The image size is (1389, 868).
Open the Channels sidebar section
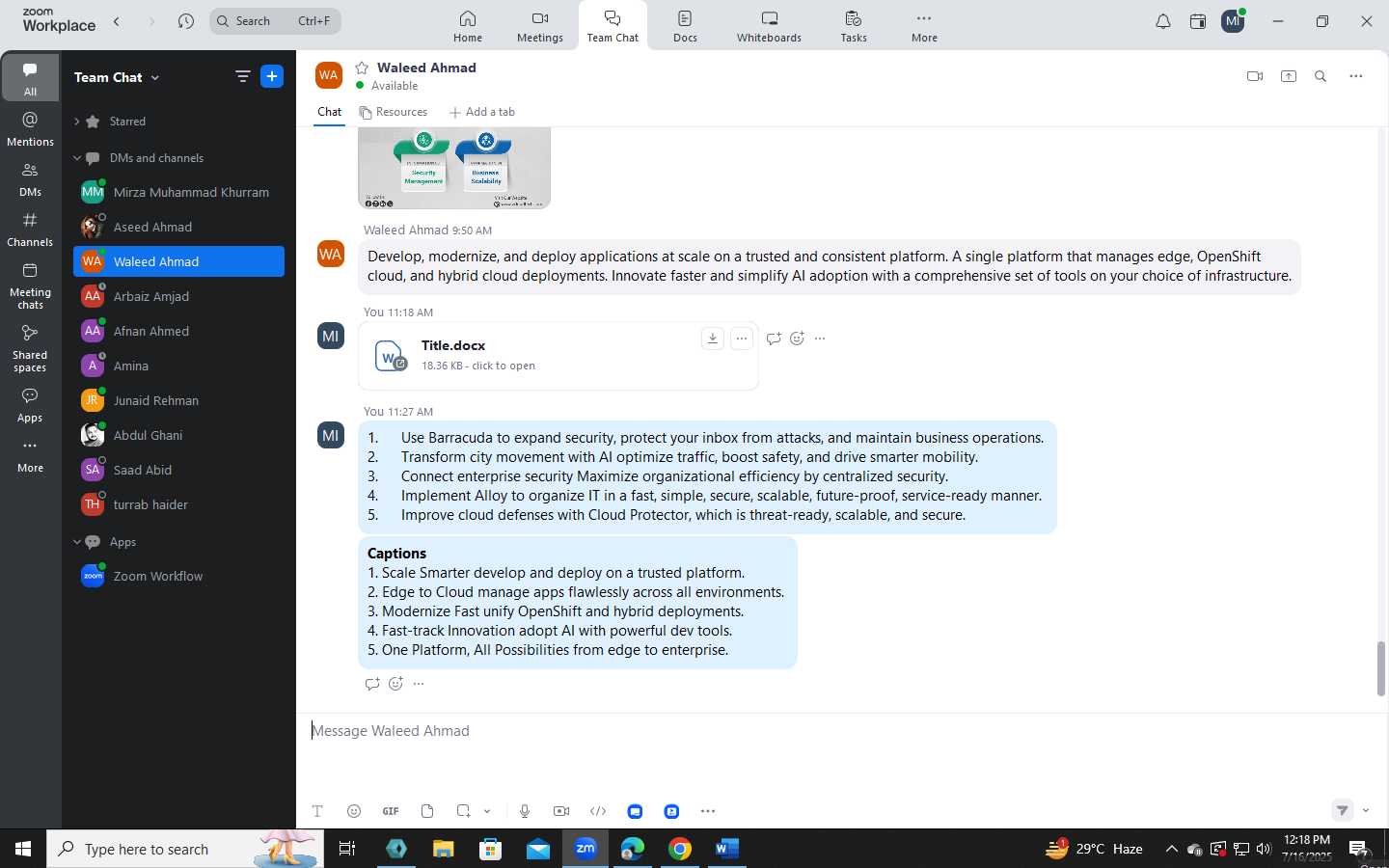30,229
